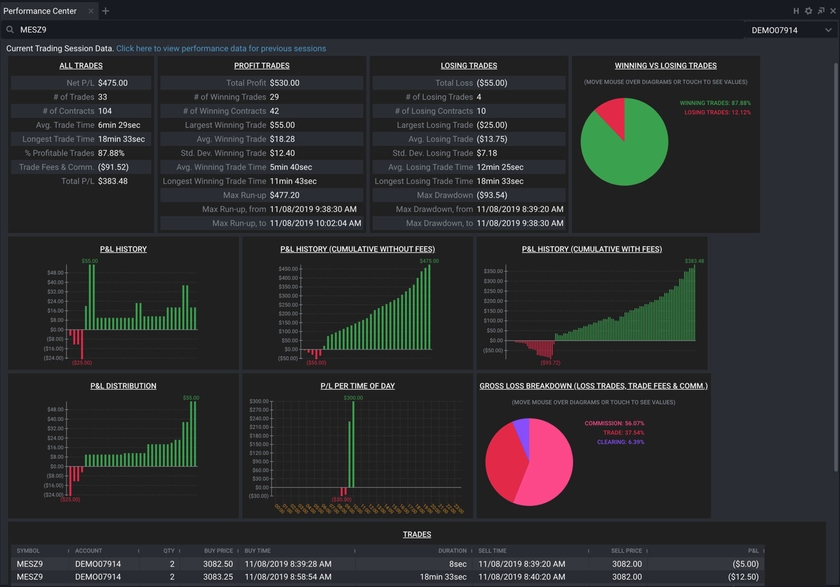The height and width of the screenshot is (587, 840).
Task: Open the settings gear in the title bar
Action: pyautogui.click(x=808, y=11)
